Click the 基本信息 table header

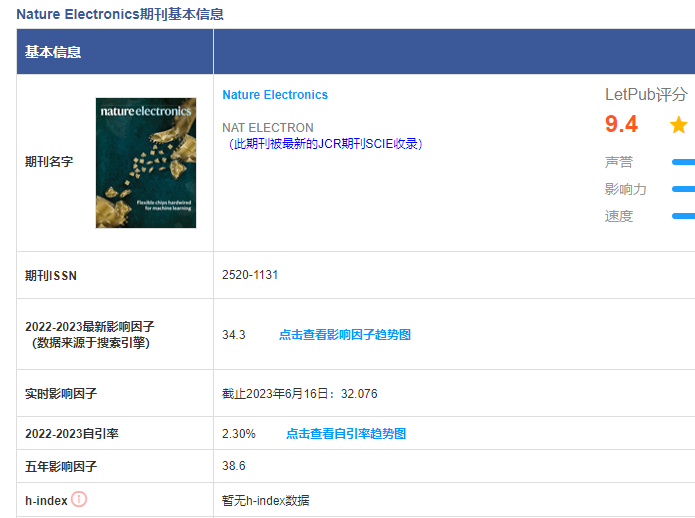tap(53, 52)
